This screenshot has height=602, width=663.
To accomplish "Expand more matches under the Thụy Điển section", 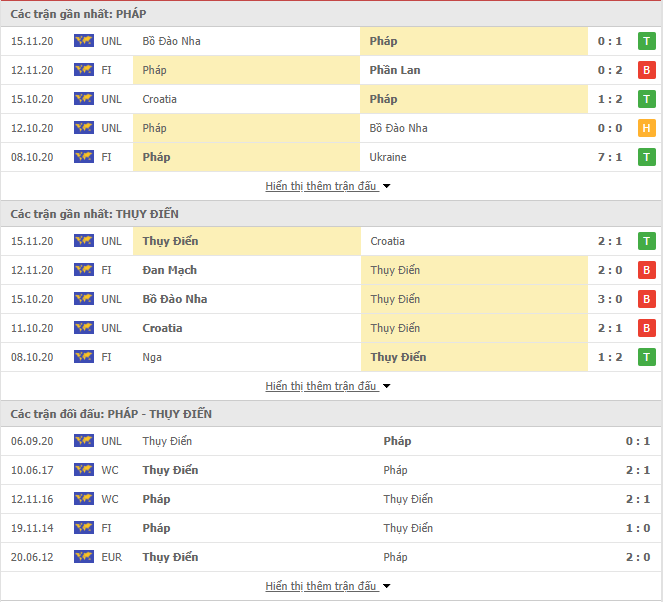I will [328, 386].
